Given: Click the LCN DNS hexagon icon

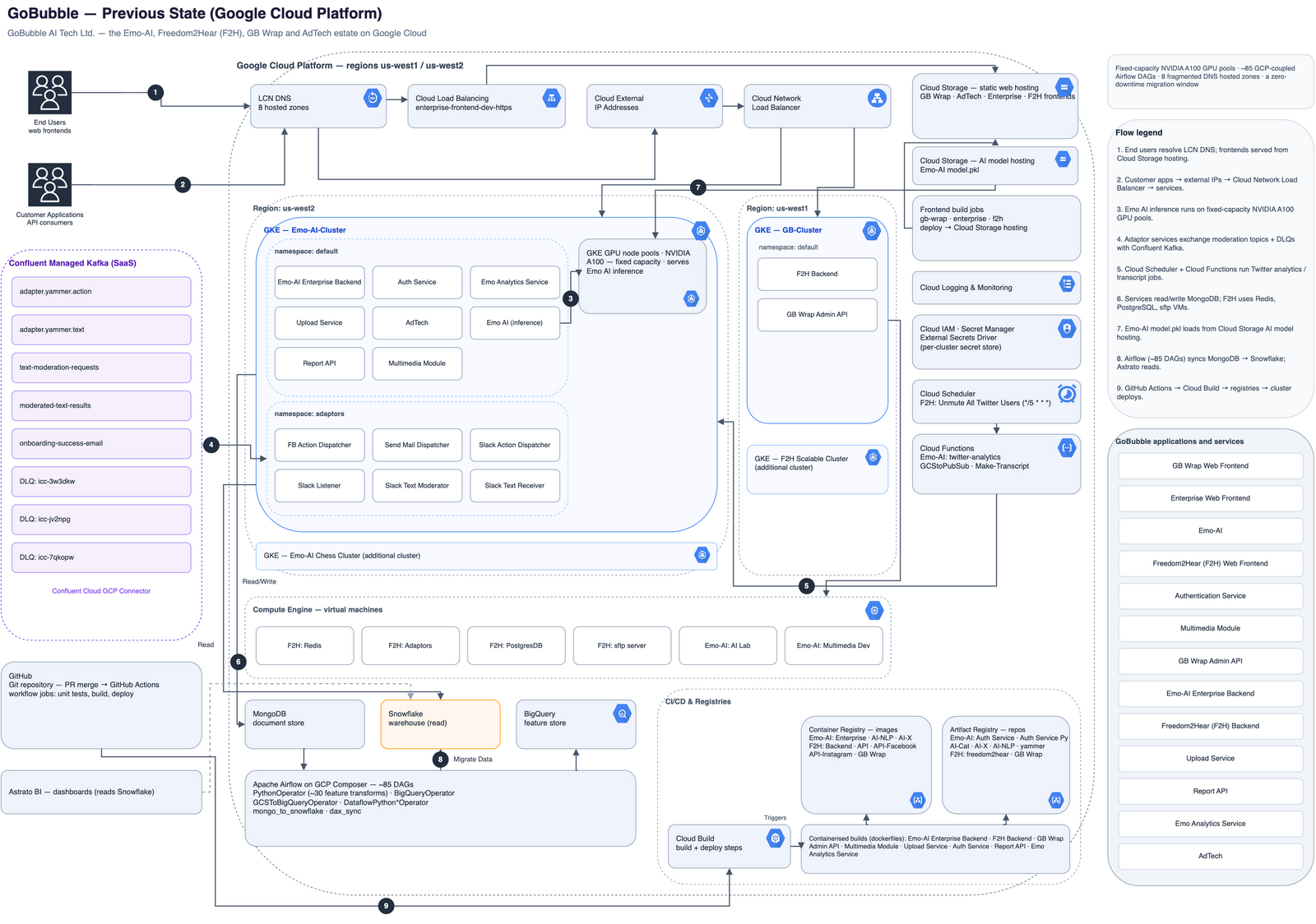Looking at the screenshot, I should pos(372,99).
